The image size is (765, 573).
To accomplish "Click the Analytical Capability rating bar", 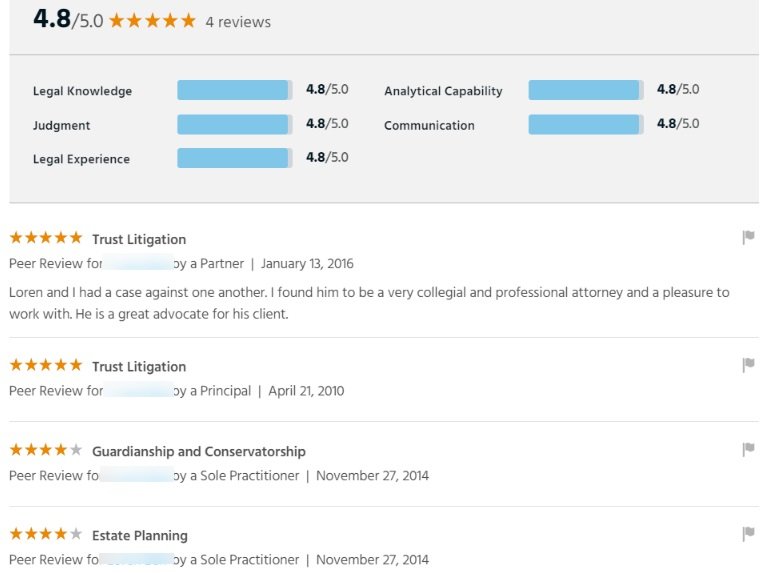I will 586,90.
